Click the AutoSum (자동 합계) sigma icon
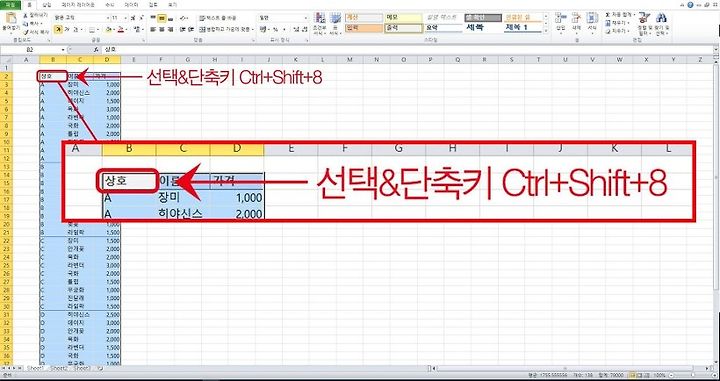 [608, 15]
